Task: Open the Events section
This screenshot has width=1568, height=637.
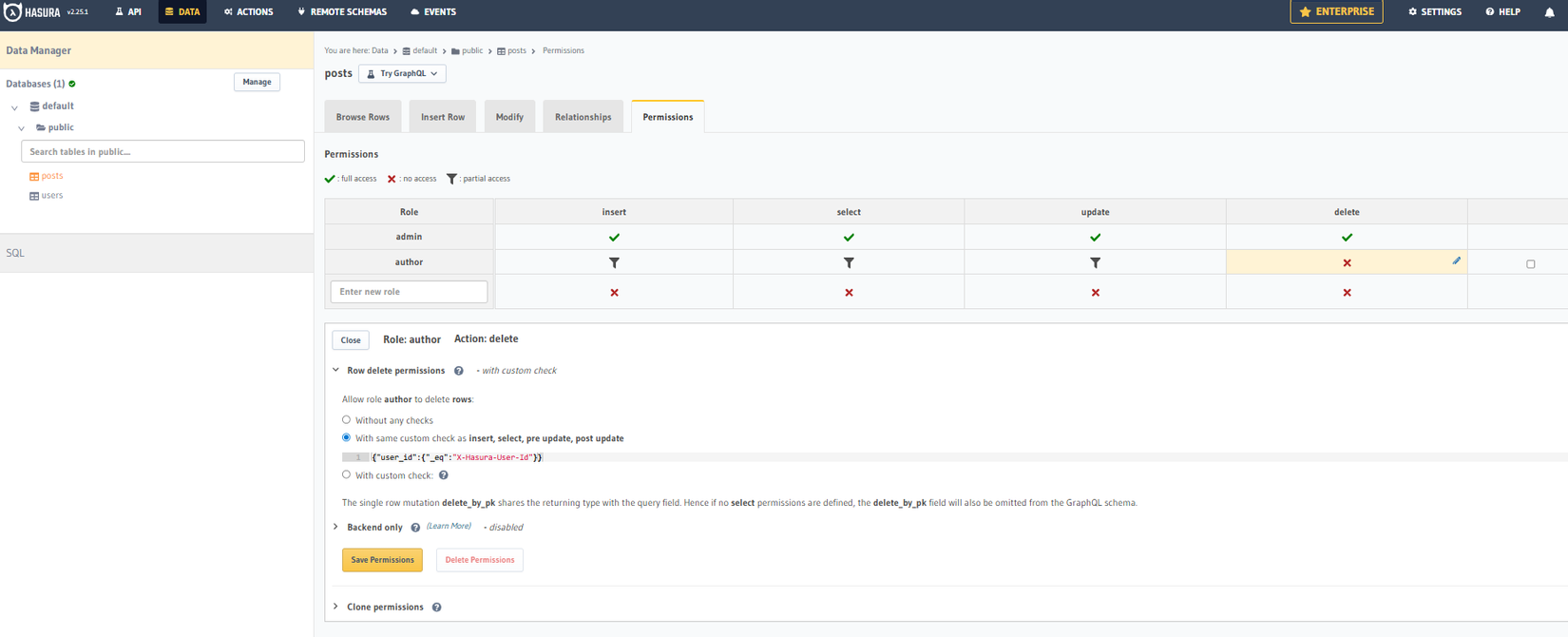Action: (x=433, y=12)
